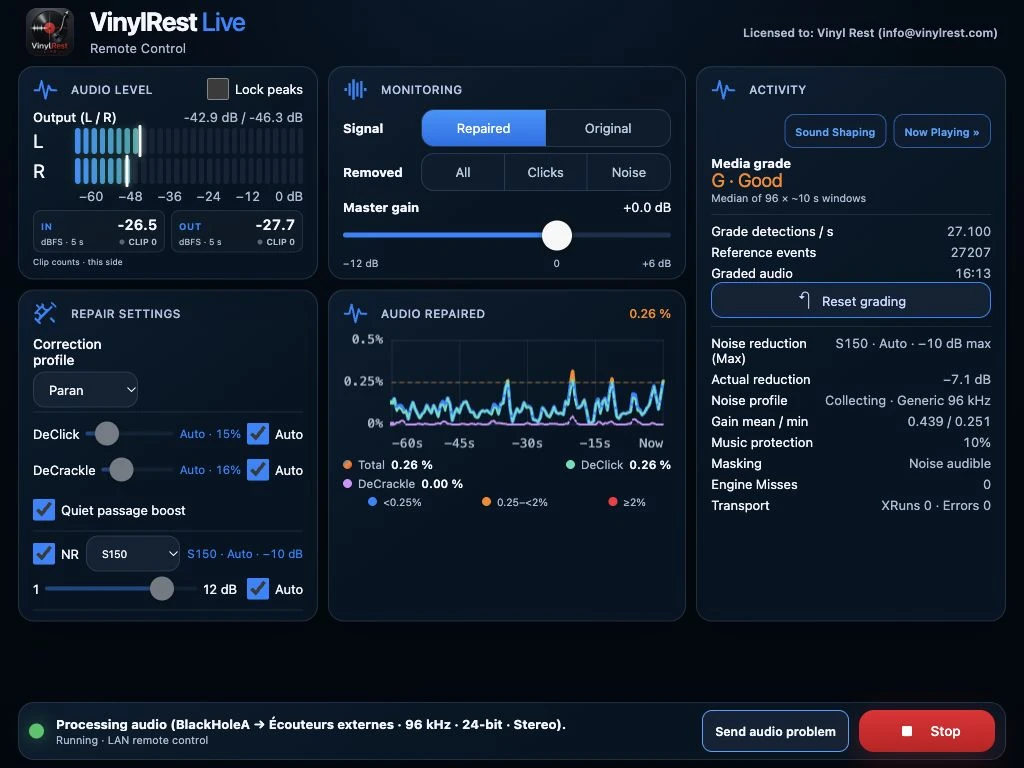
Task: Click the Reference events 27207 value
Action: (x=970, y=252)
